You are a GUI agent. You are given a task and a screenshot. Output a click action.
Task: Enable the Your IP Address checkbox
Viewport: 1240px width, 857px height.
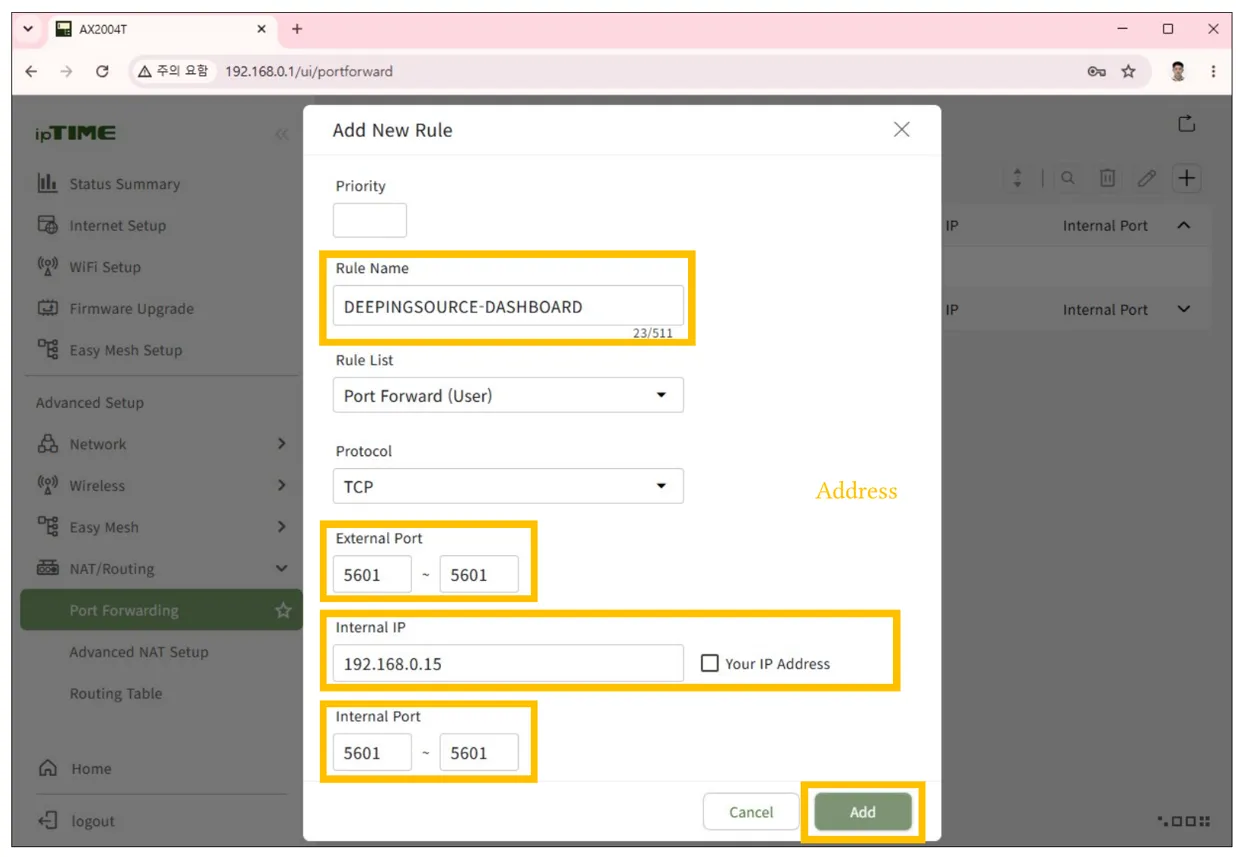click(710, 663)
